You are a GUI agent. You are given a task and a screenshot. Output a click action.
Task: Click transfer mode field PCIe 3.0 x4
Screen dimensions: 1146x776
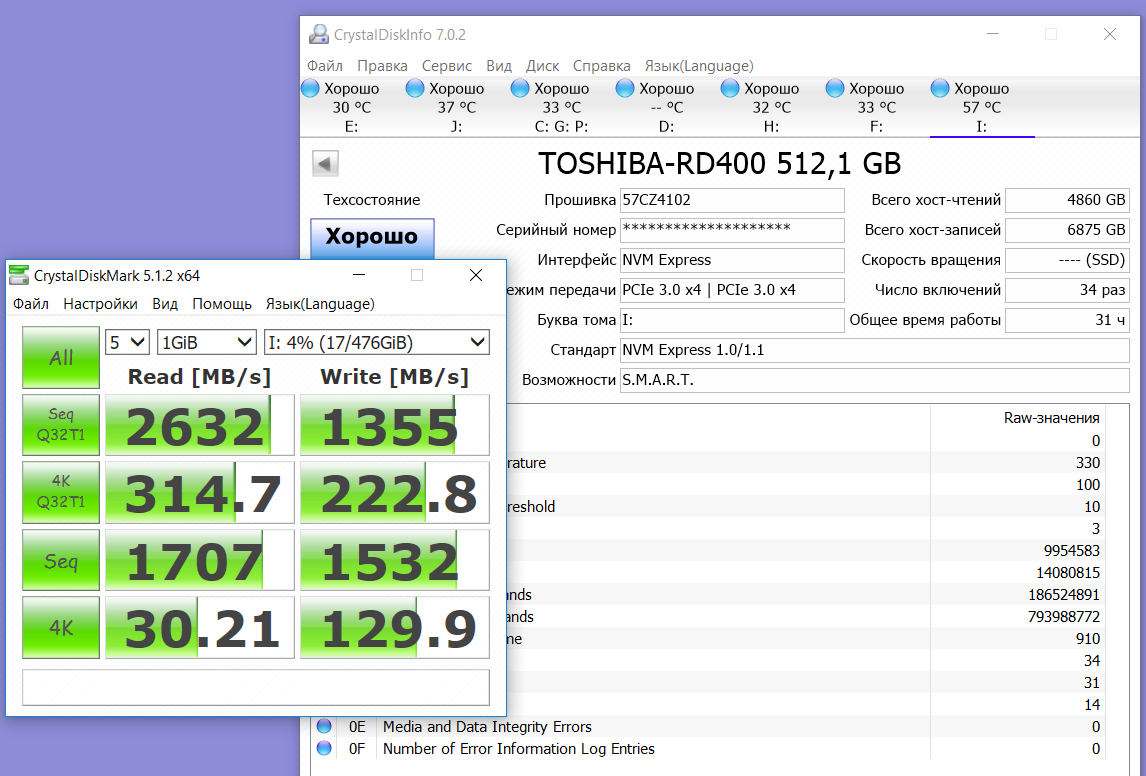pos(732,290)
